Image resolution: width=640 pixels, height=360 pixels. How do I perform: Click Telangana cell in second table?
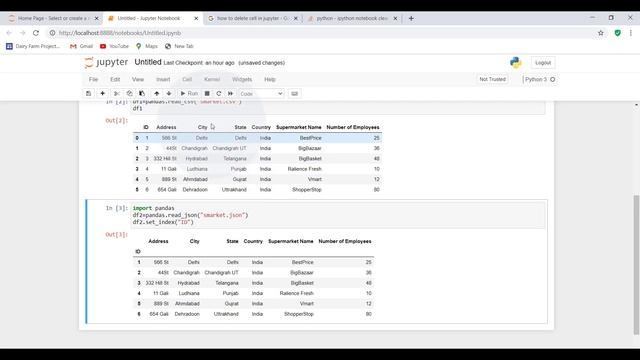[227, 283]
